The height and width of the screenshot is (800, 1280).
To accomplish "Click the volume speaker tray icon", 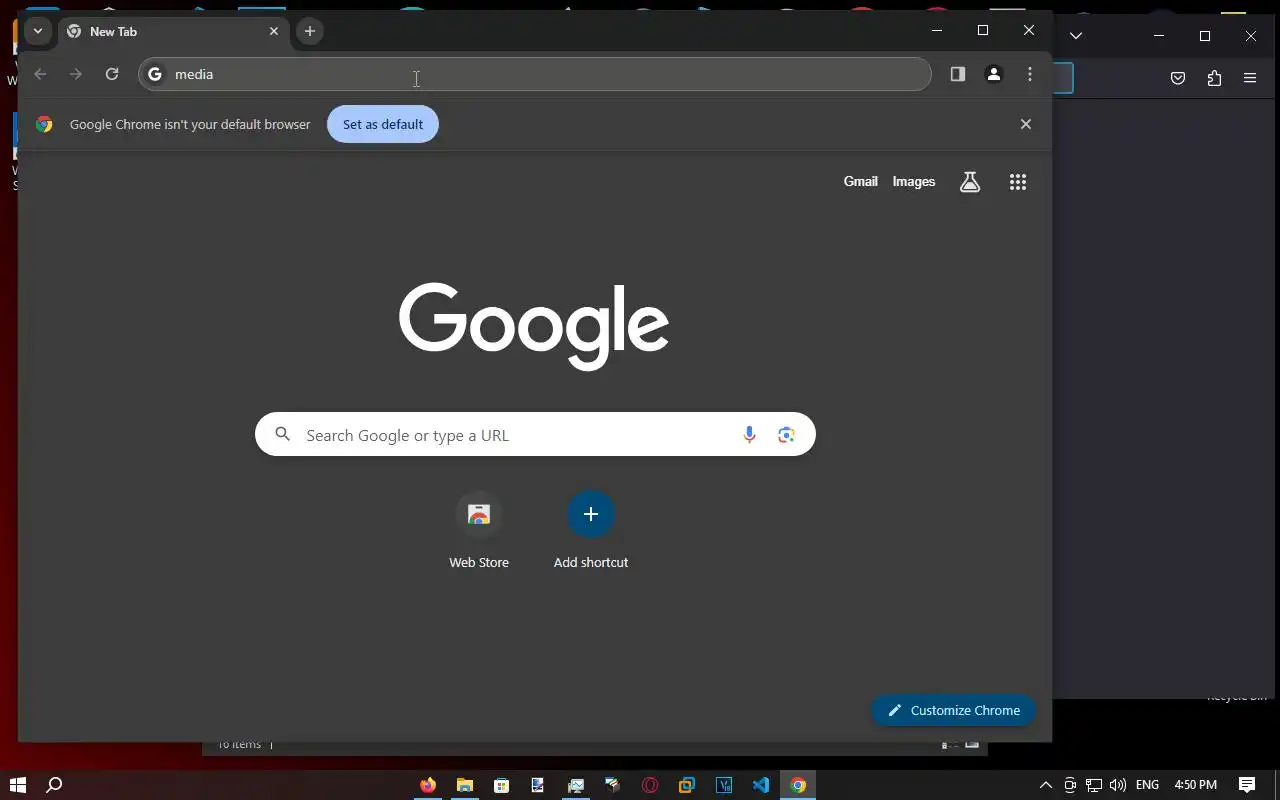I will pos(1118,785).
